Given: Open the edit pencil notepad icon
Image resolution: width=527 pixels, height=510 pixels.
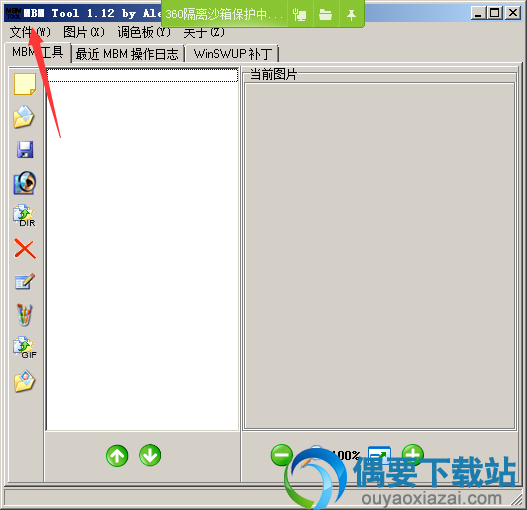Looking at the screenshot, I should (25, 281).
